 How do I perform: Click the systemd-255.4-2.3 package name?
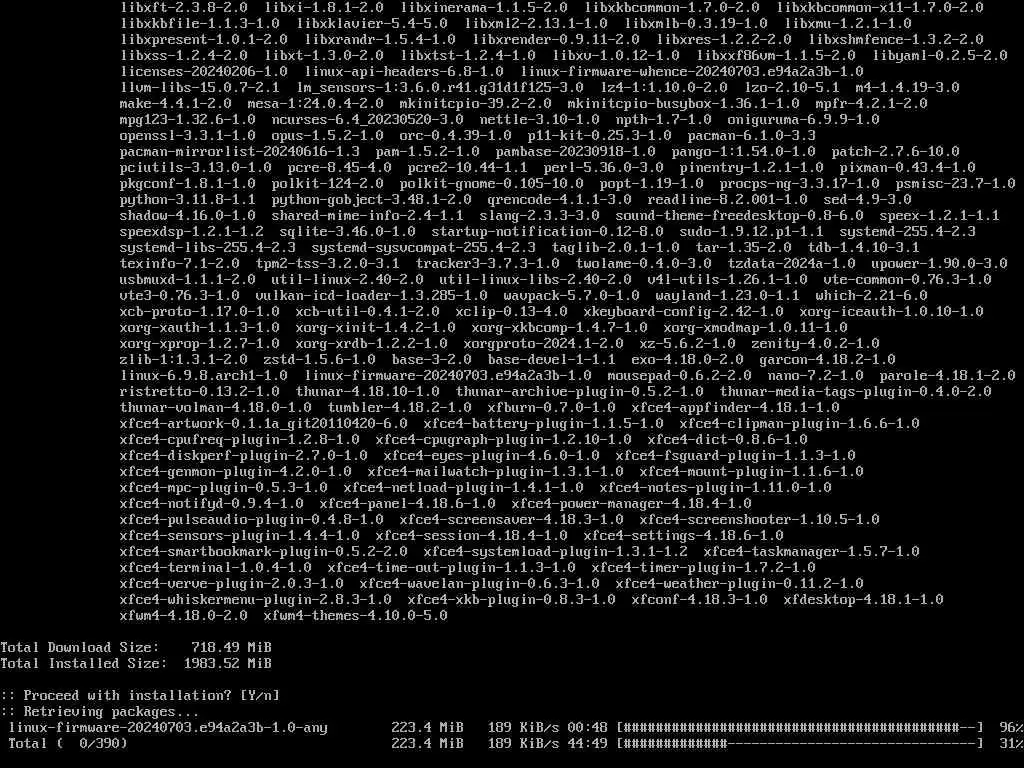[907, 232]
